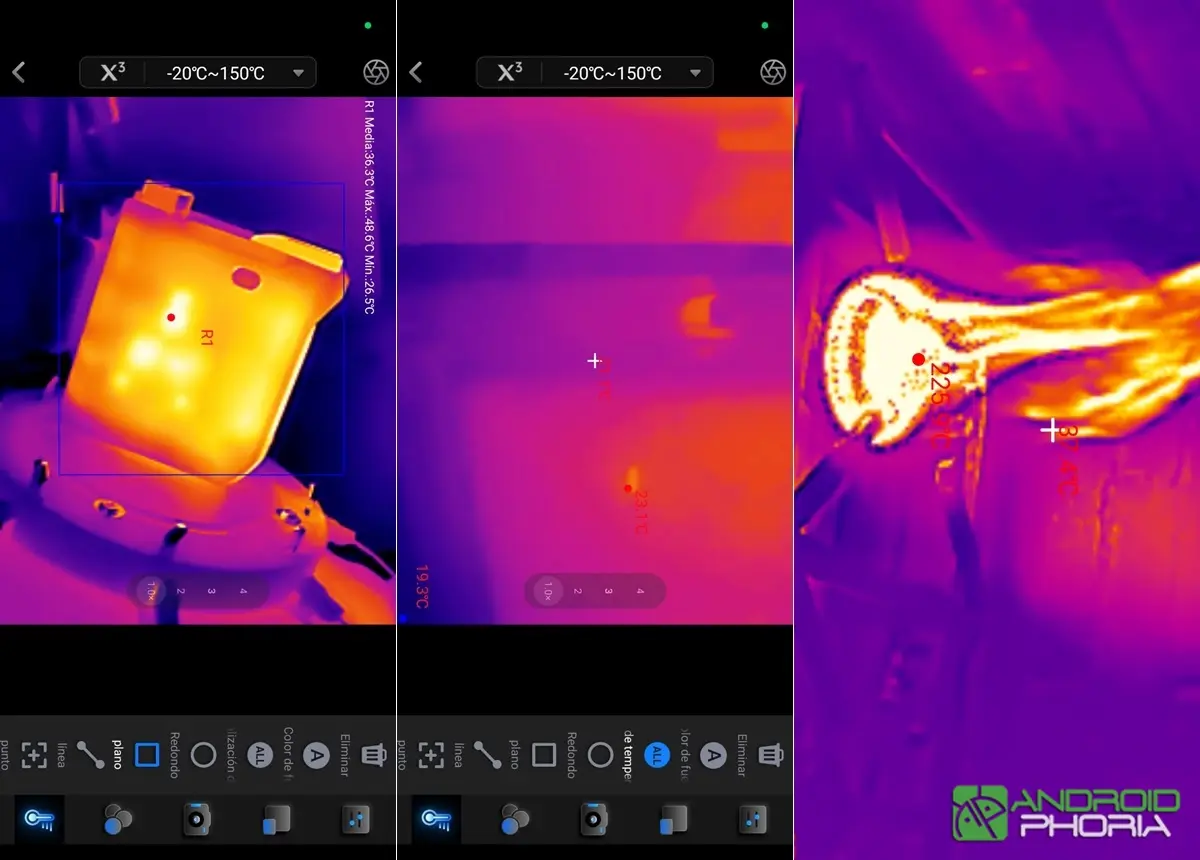Select 1.0x zoom on left screen
The width and height of the screenshot is (1200, 860).
(152, 591)
